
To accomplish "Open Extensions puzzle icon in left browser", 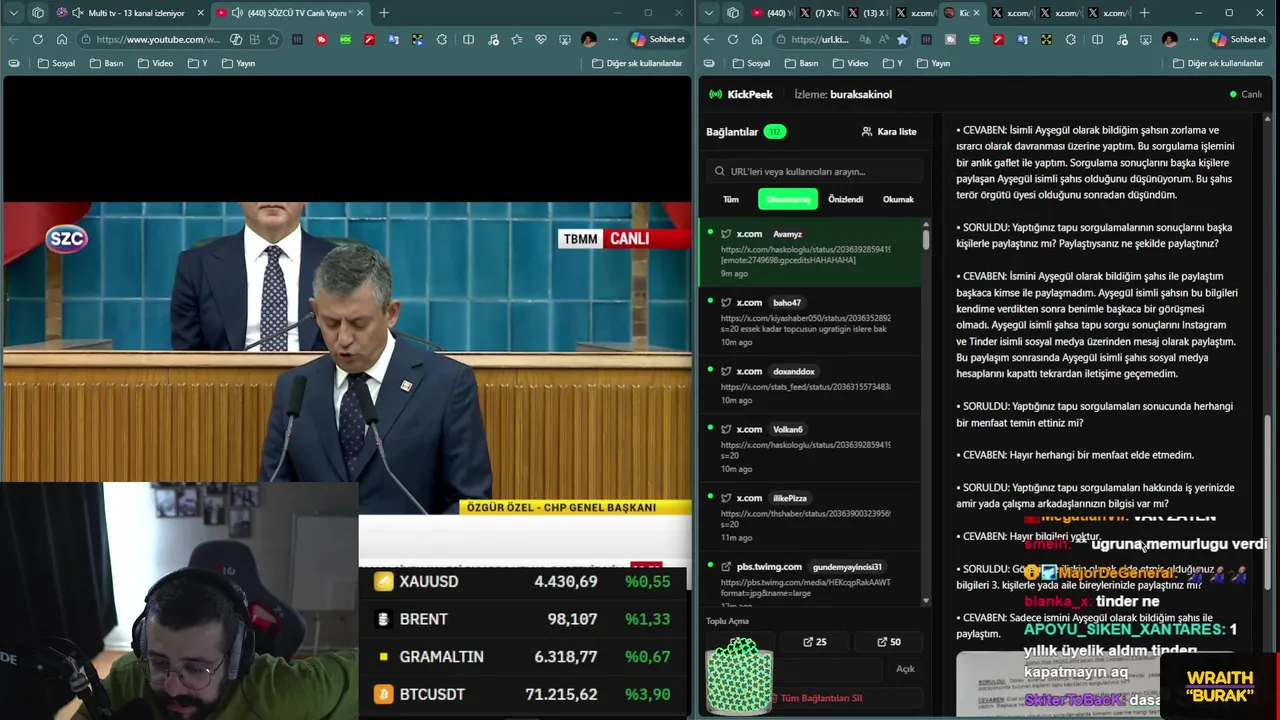I will [x=441, y=39].
